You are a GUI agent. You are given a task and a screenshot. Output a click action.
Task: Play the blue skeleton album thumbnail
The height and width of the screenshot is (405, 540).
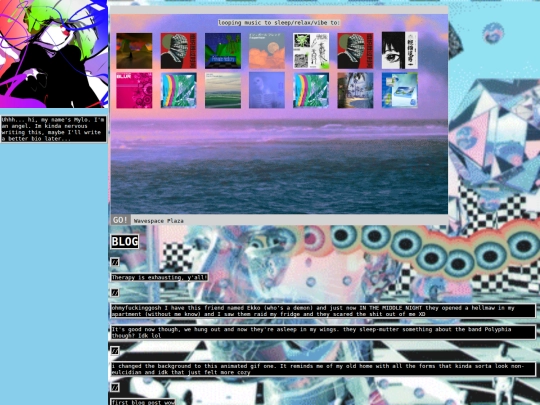click(x=267, y=90)
